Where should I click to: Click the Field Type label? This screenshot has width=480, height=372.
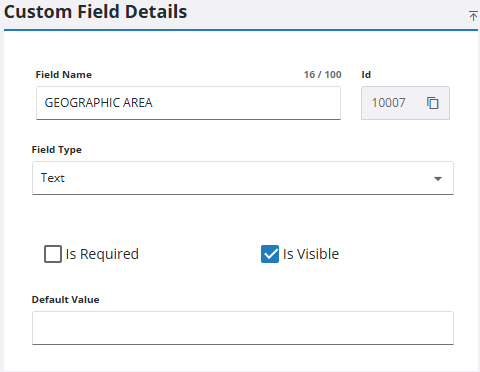coord(57,150)
